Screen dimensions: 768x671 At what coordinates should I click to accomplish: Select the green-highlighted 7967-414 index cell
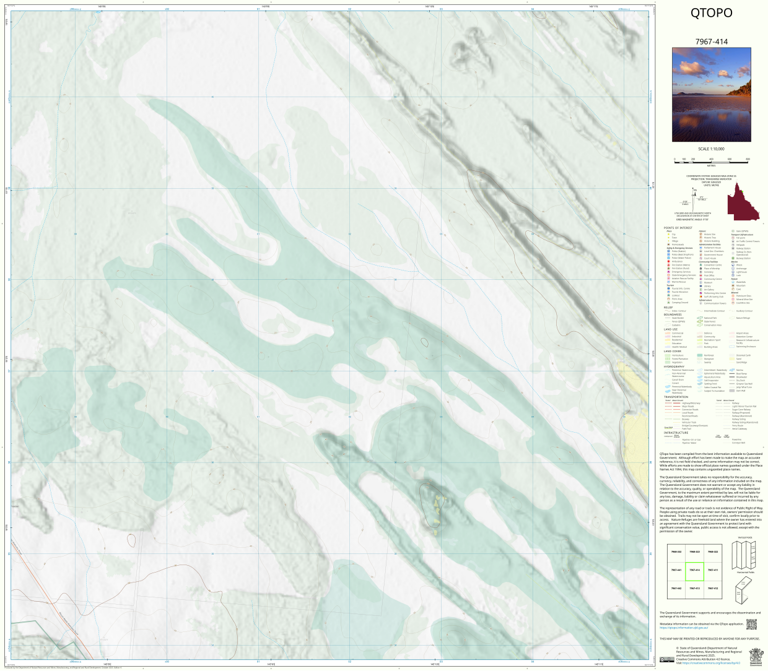click(x=694, y=571)
